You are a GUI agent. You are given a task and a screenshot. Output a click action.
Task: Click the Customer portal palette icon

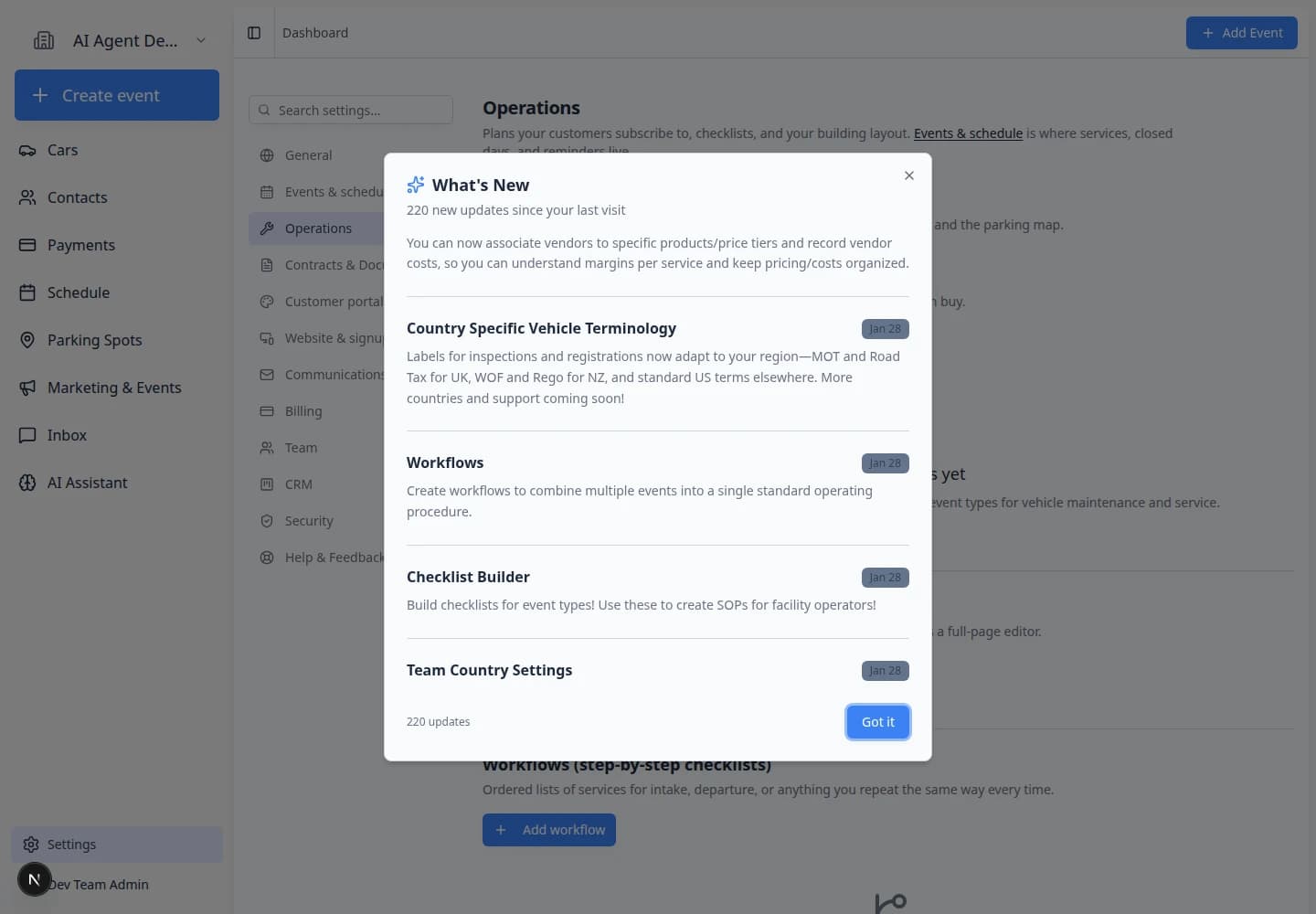[267, 302]
